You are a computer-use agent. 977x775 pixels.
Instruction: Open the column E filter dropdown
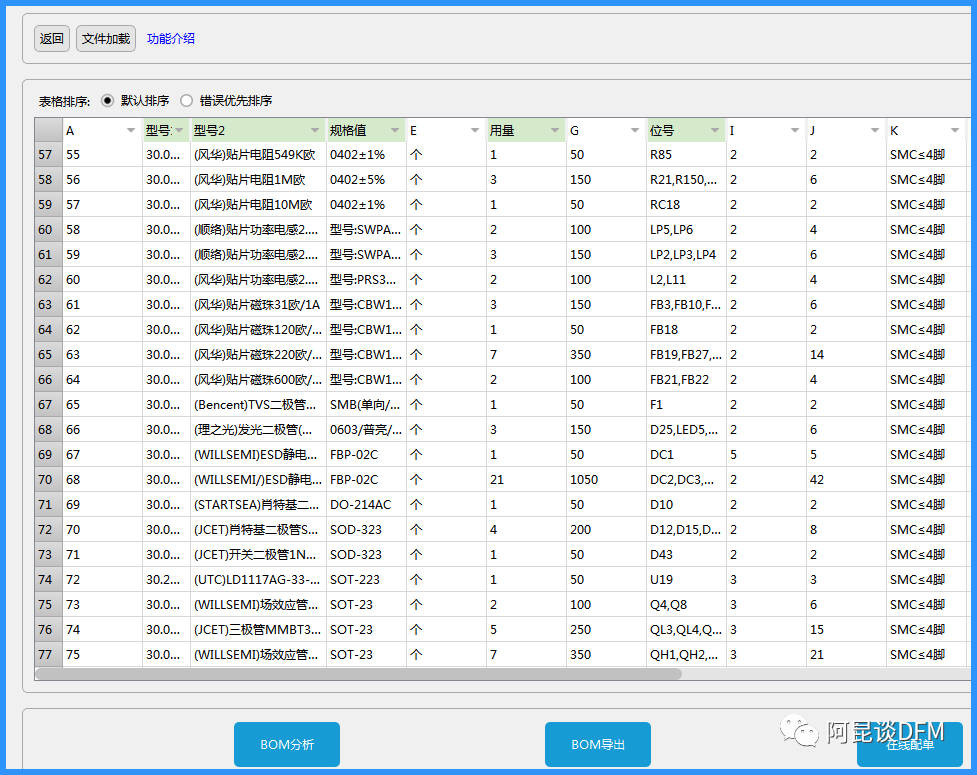pos(475,130)
